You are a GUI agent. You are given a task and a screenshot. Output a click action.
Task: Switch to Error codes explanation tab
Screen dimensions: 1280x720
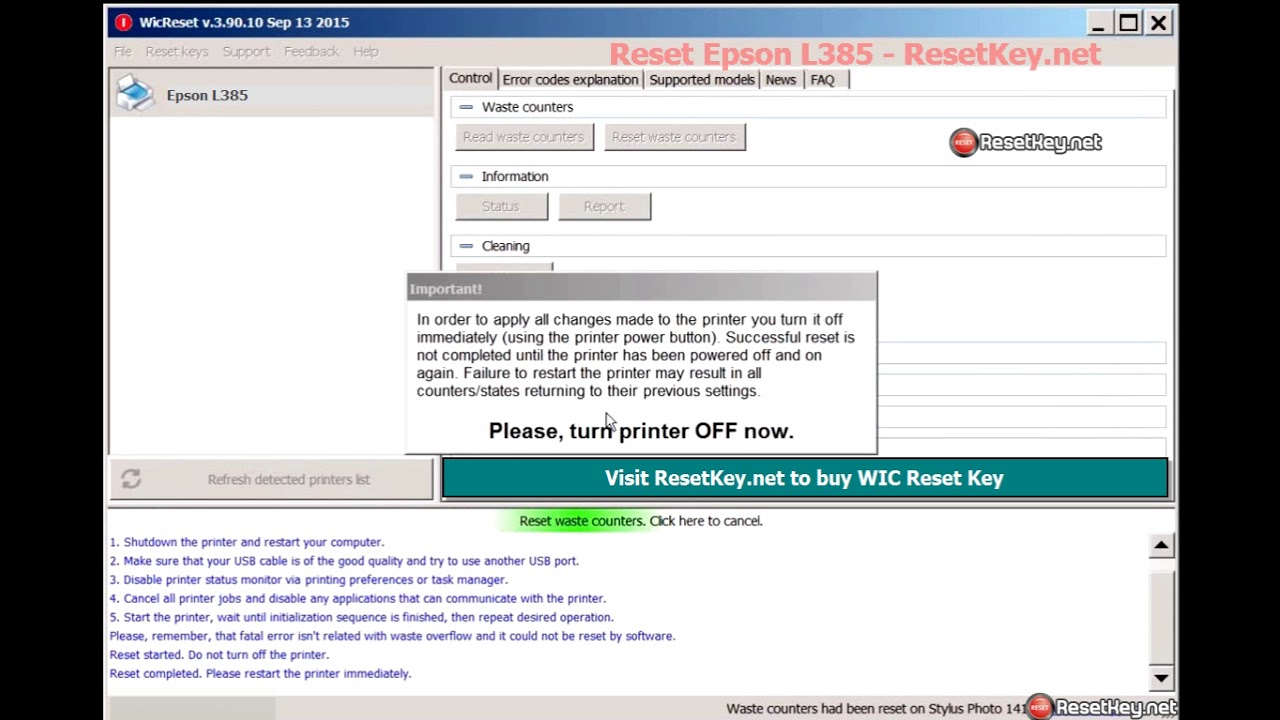(570, 80)
